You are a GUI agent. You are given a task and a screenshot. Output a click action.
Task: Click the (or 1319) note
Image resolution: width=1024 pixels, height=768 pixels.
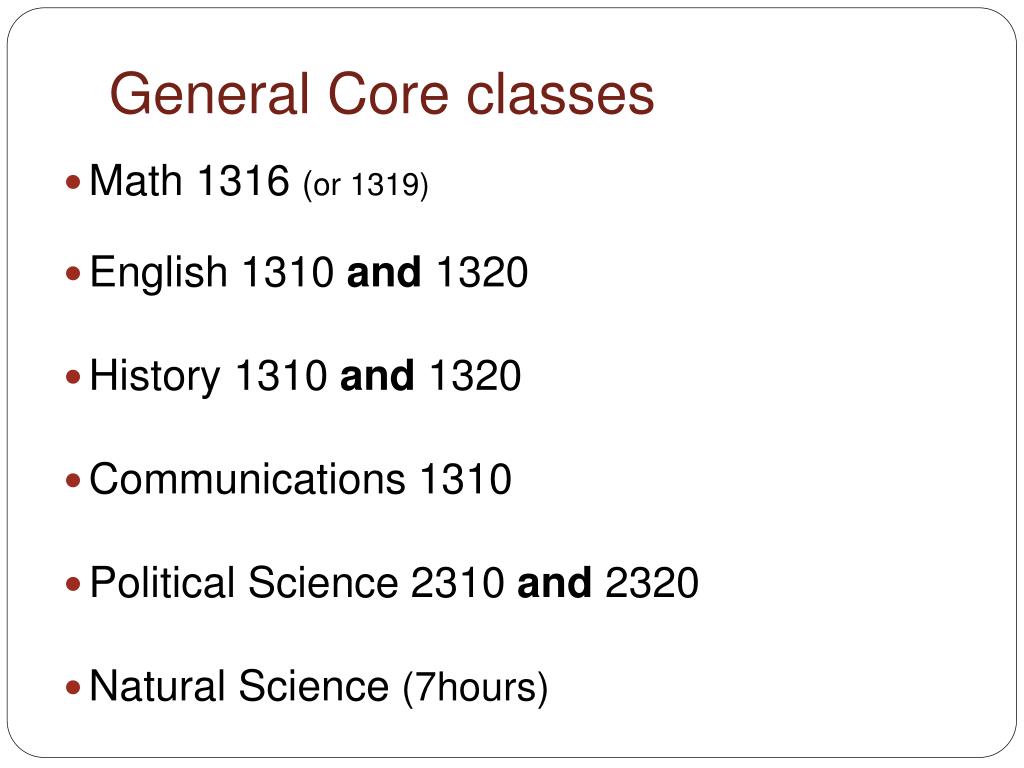click(366, 185)
